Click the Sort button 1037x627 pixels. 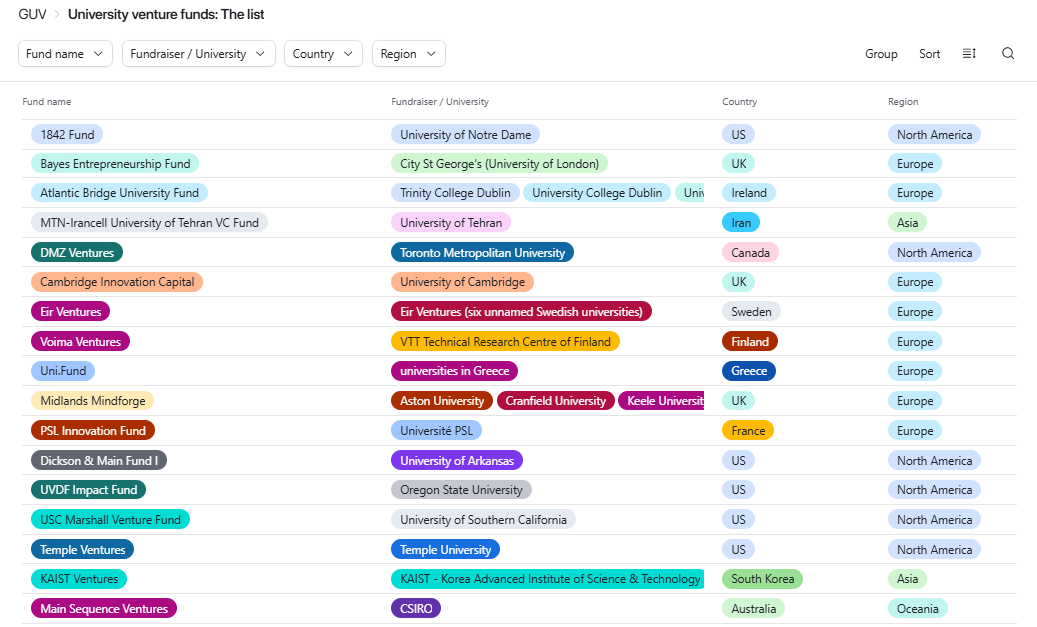click(929, 54)
